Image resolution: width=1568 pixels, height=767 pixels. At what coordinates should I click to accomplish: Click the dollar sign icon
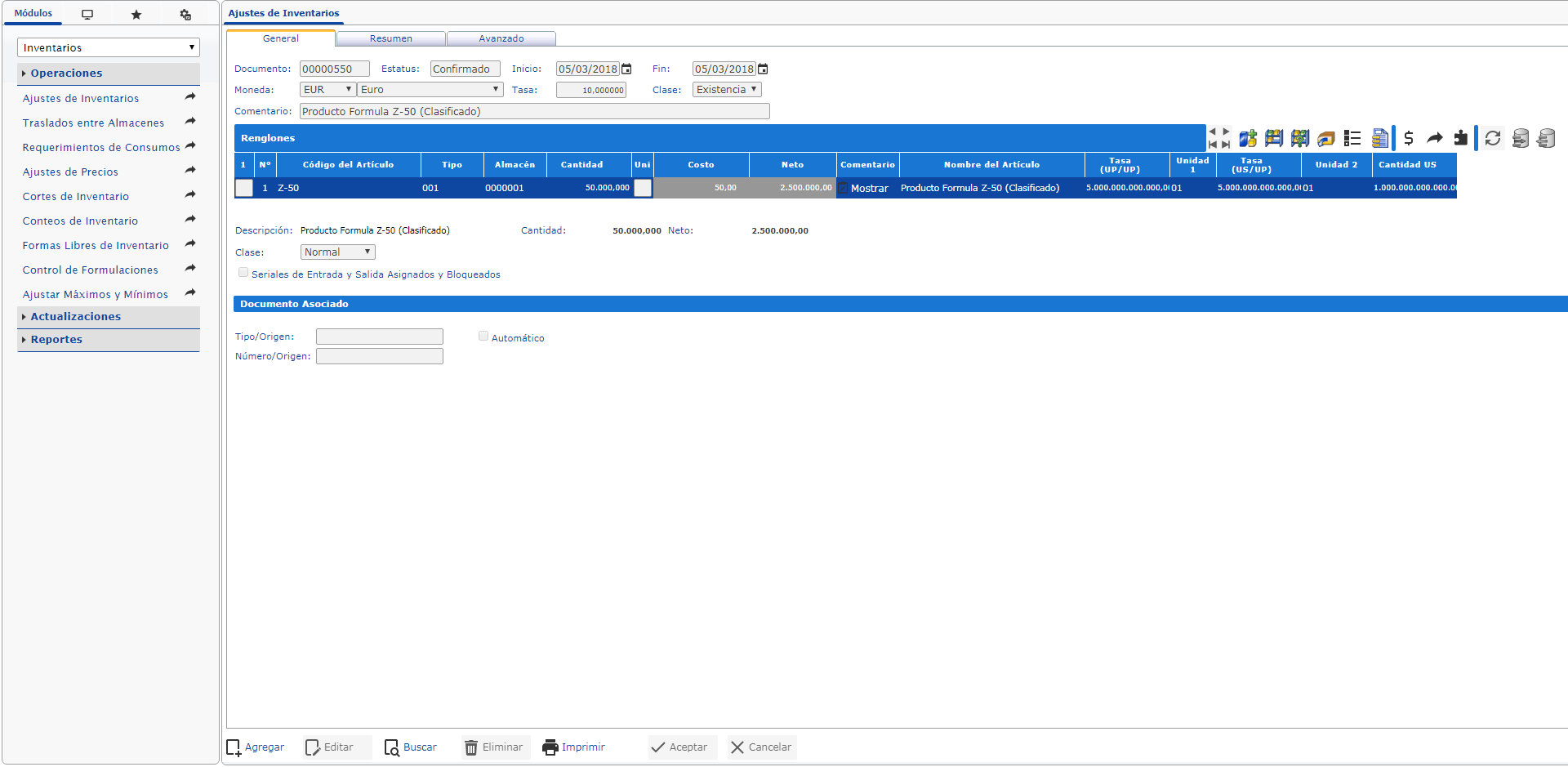1409,138
